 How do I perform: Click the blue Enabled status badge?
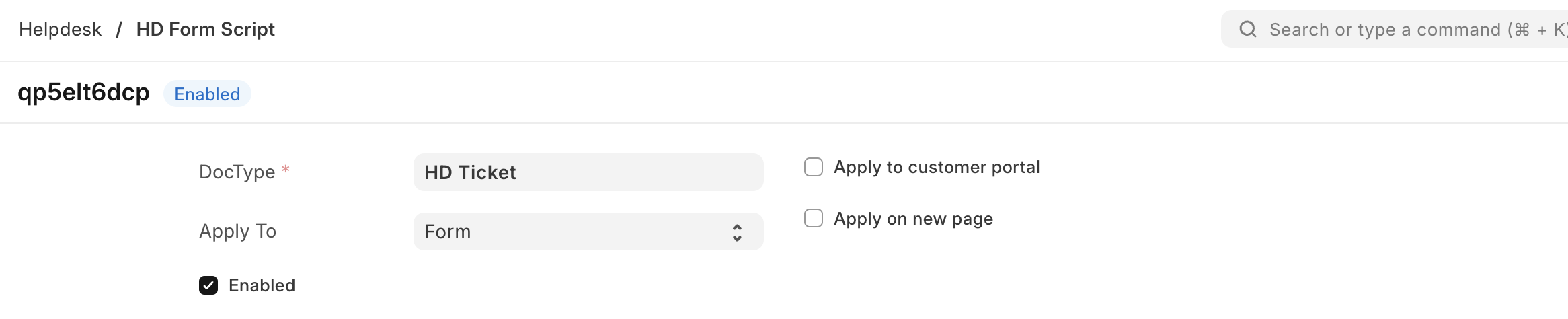207,94
